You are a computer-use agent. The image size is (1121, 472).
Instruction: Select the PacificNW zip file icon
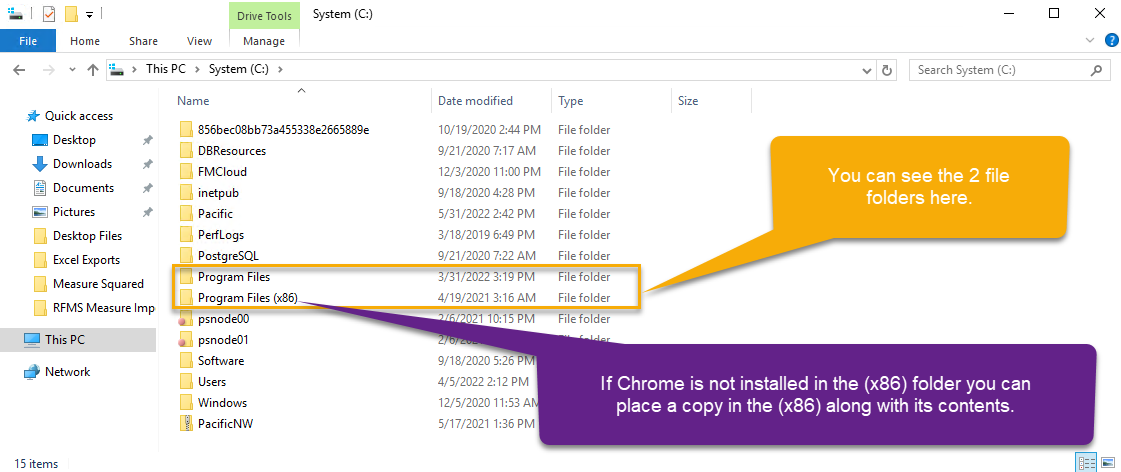186,424
